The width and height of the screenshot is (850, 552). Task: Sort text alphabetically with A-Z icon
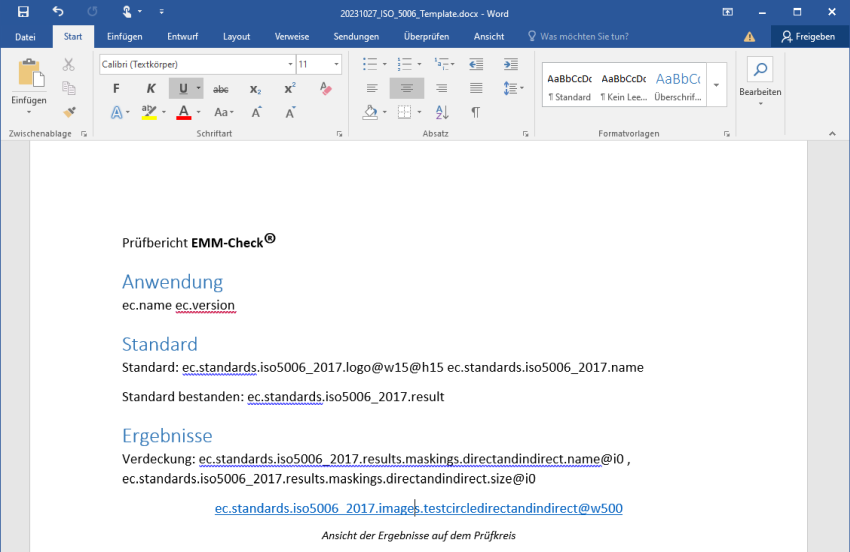(x=442, y=112)
